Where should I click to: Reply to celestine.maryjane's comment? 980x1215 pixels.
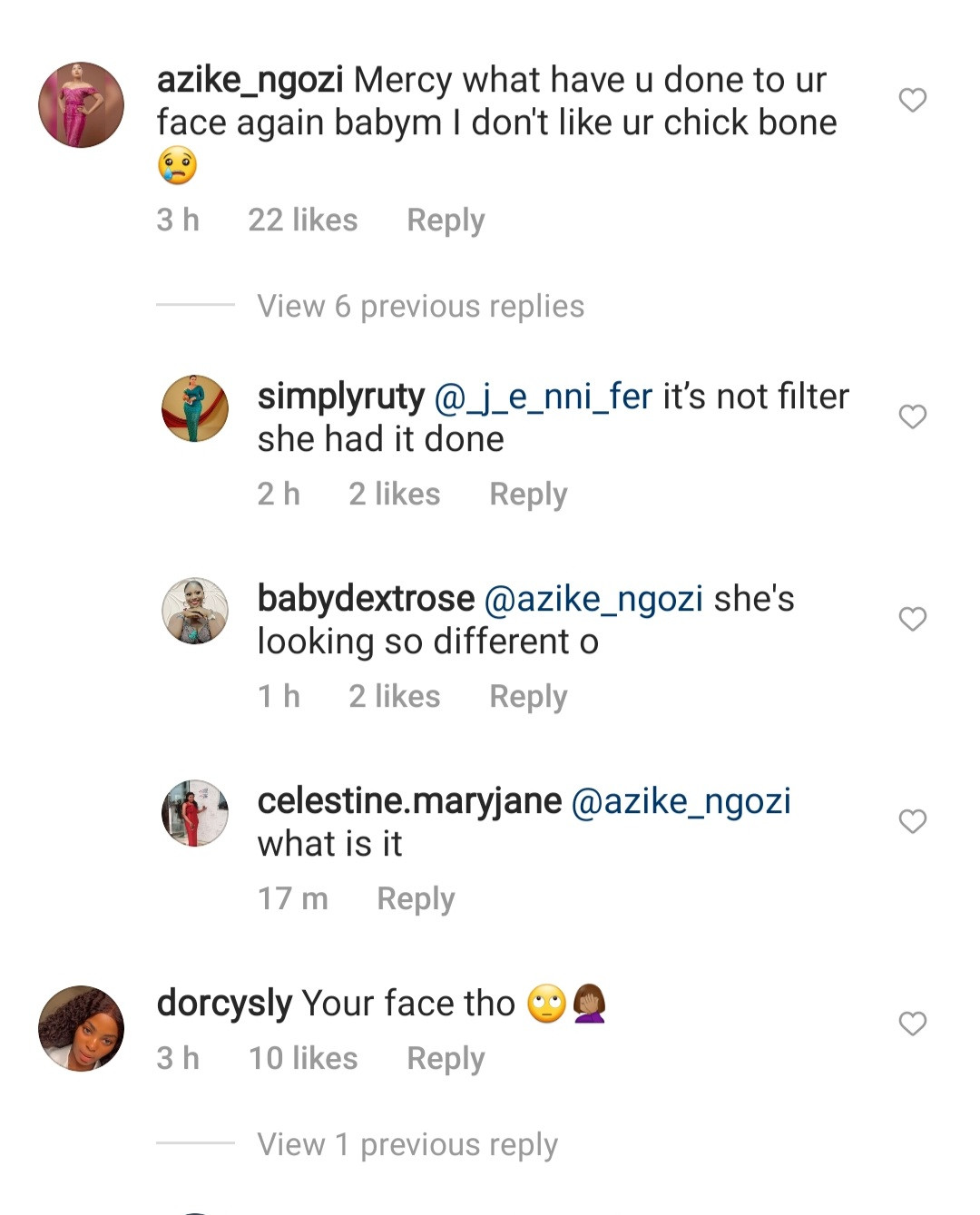click(x=416, y=899)
